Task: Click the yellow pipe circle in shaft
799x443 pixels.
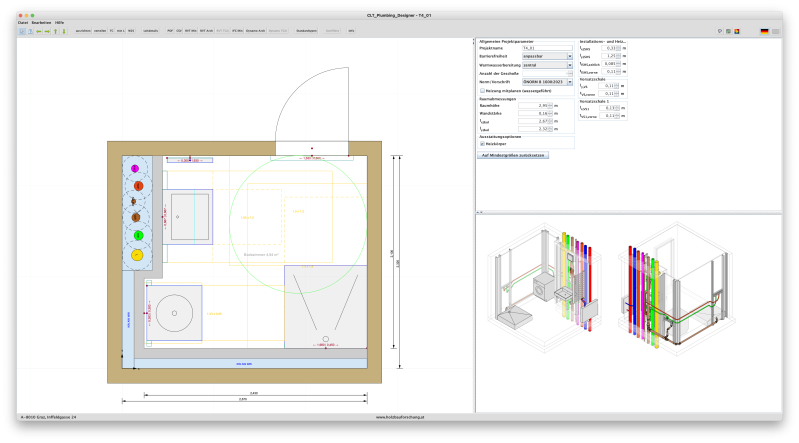Action: click(x=137, y=255)
